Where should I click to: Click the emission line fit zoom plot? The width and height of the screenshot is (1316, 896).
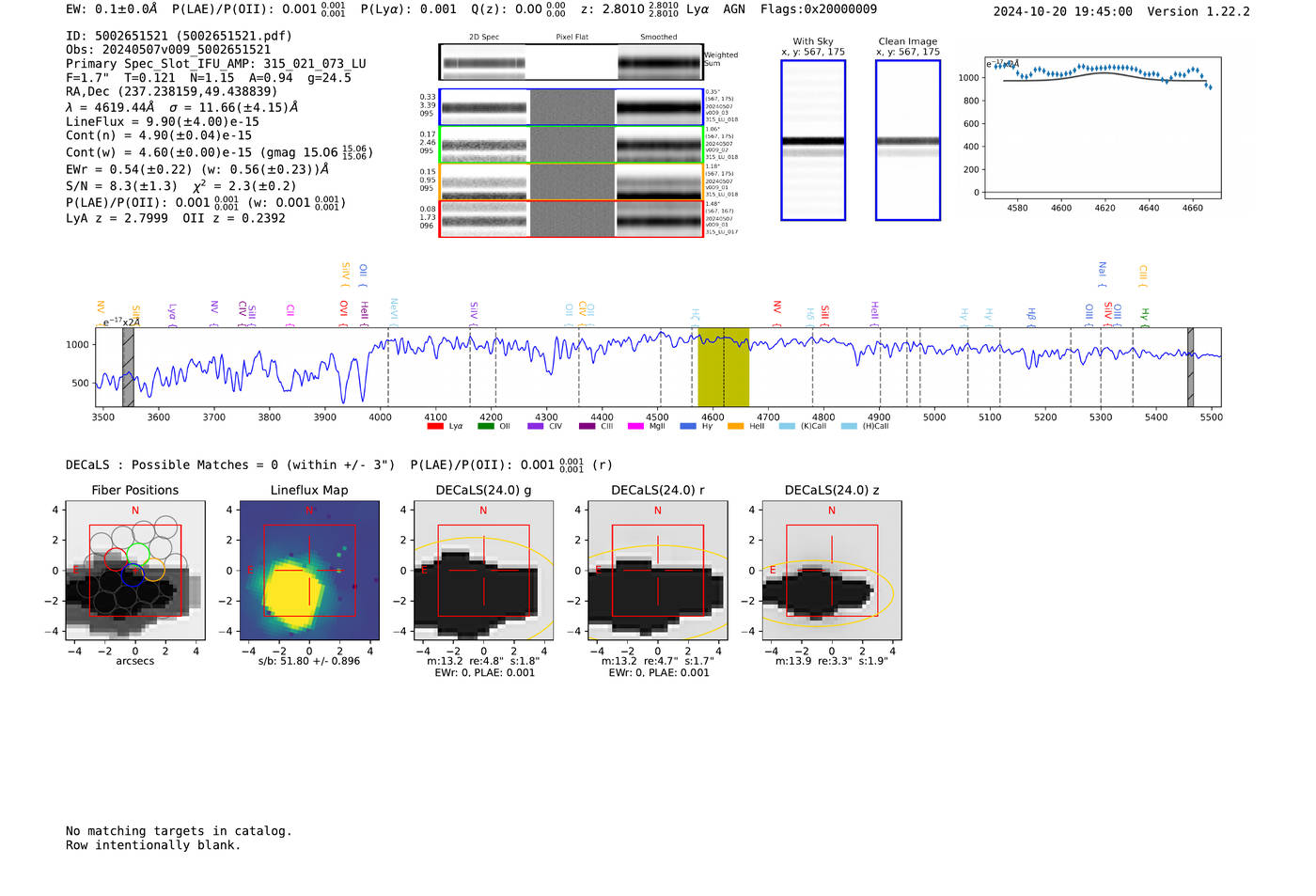pyautogui.click(x=1102, y=127)
